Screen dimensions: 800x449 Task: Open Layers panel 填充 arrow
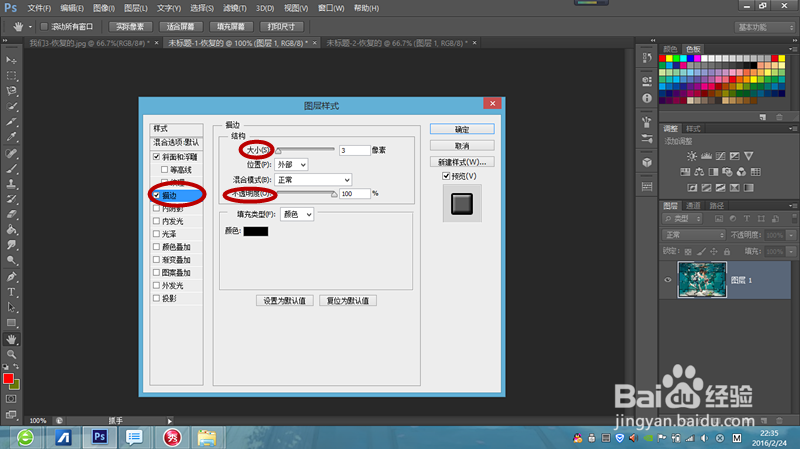point(791,252)
